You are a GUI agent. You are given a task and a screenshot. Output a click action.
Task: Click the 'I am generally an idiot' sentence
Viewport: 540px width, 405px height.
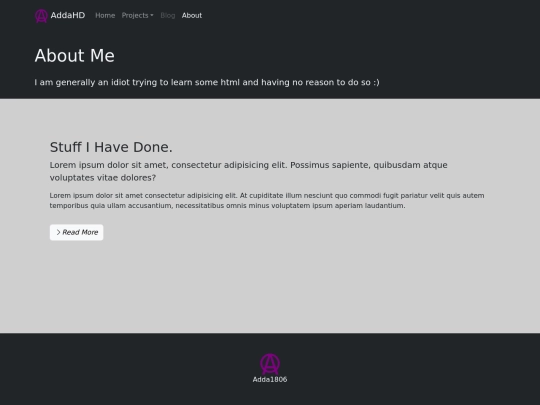tap(207, 82)
